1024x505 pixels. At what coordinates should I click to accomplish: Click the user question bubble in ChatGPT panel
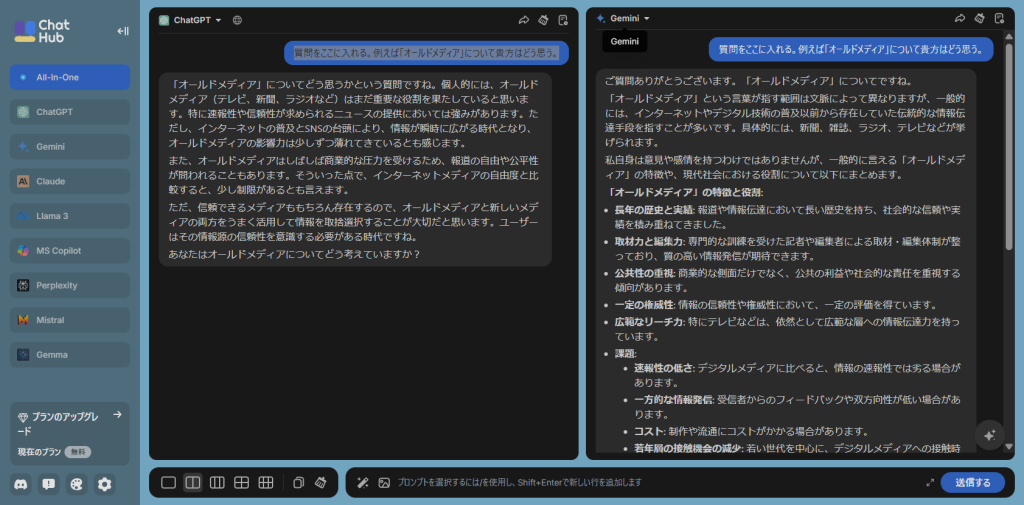click(x=426, y=53)
